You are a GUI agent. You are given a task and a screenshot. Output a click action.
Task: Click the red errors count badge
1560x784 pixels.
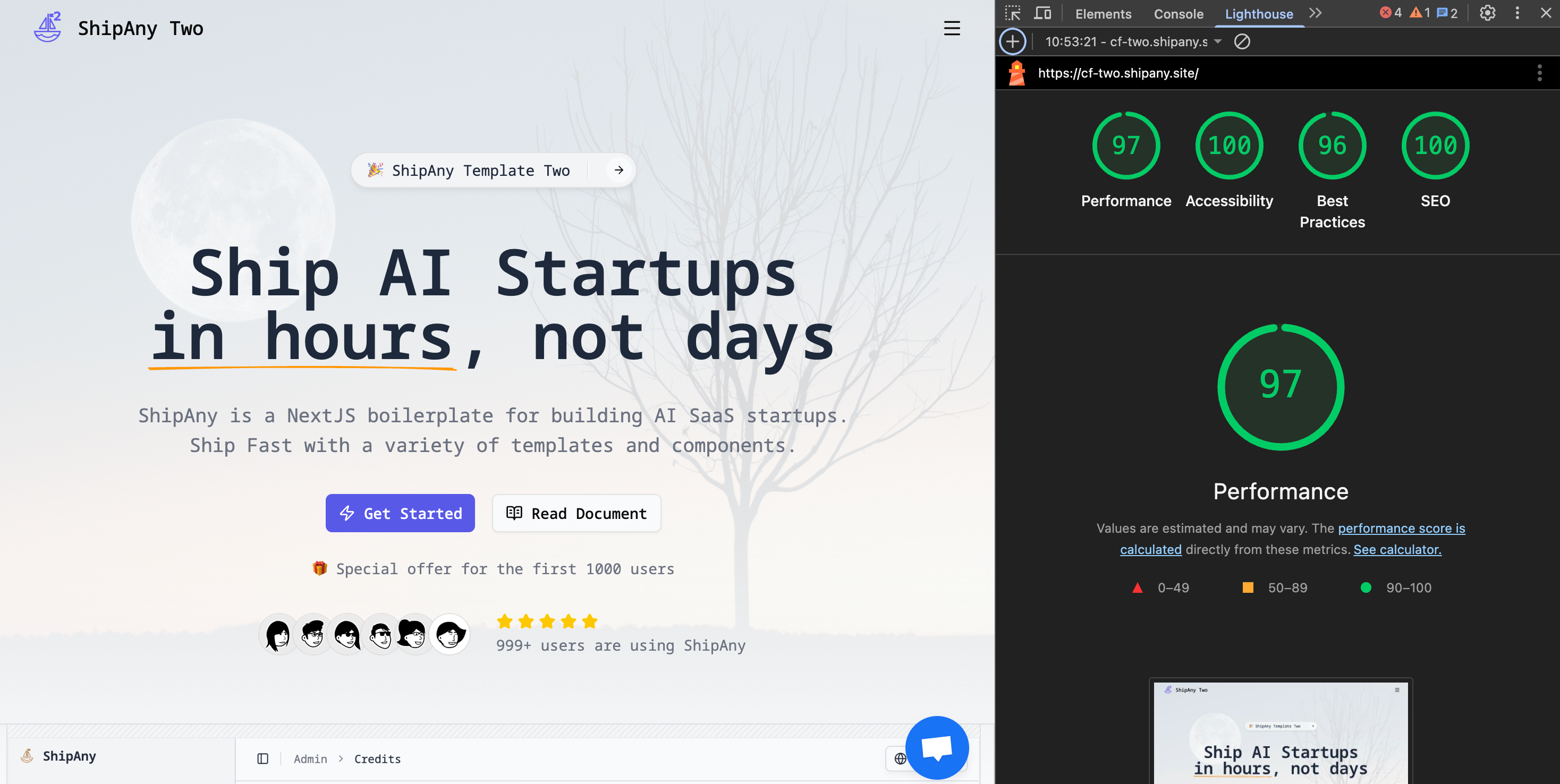click(x=1391, y=13)
